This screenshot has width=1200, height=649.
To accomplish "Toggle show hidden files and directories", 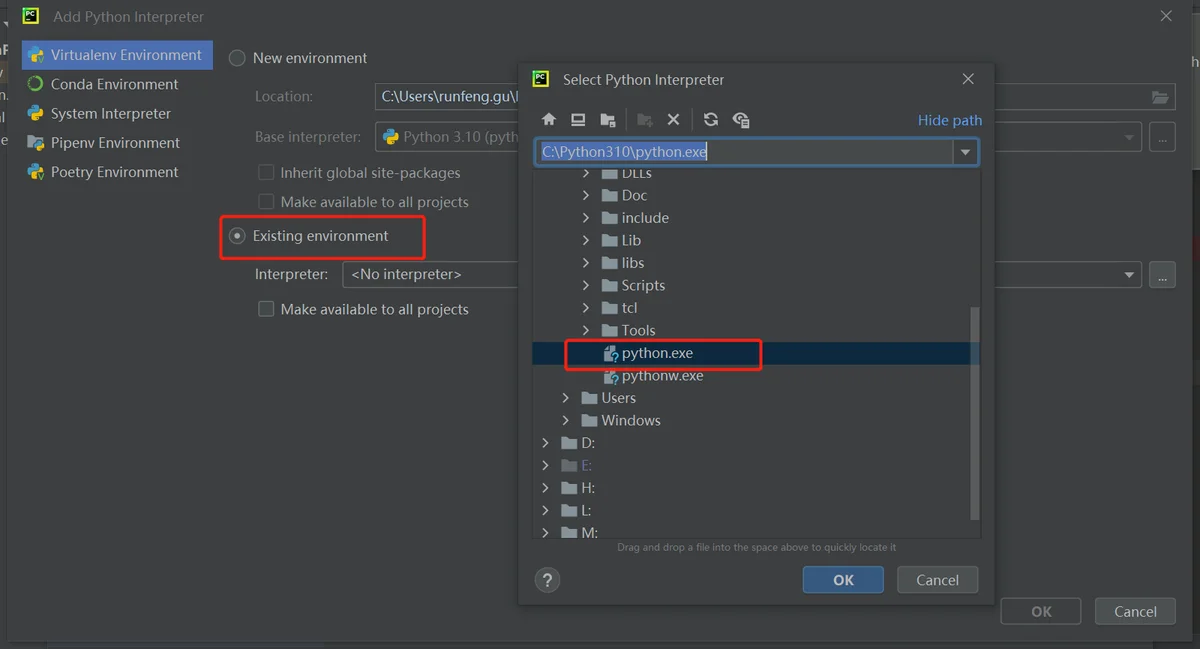I will point(741,120).
